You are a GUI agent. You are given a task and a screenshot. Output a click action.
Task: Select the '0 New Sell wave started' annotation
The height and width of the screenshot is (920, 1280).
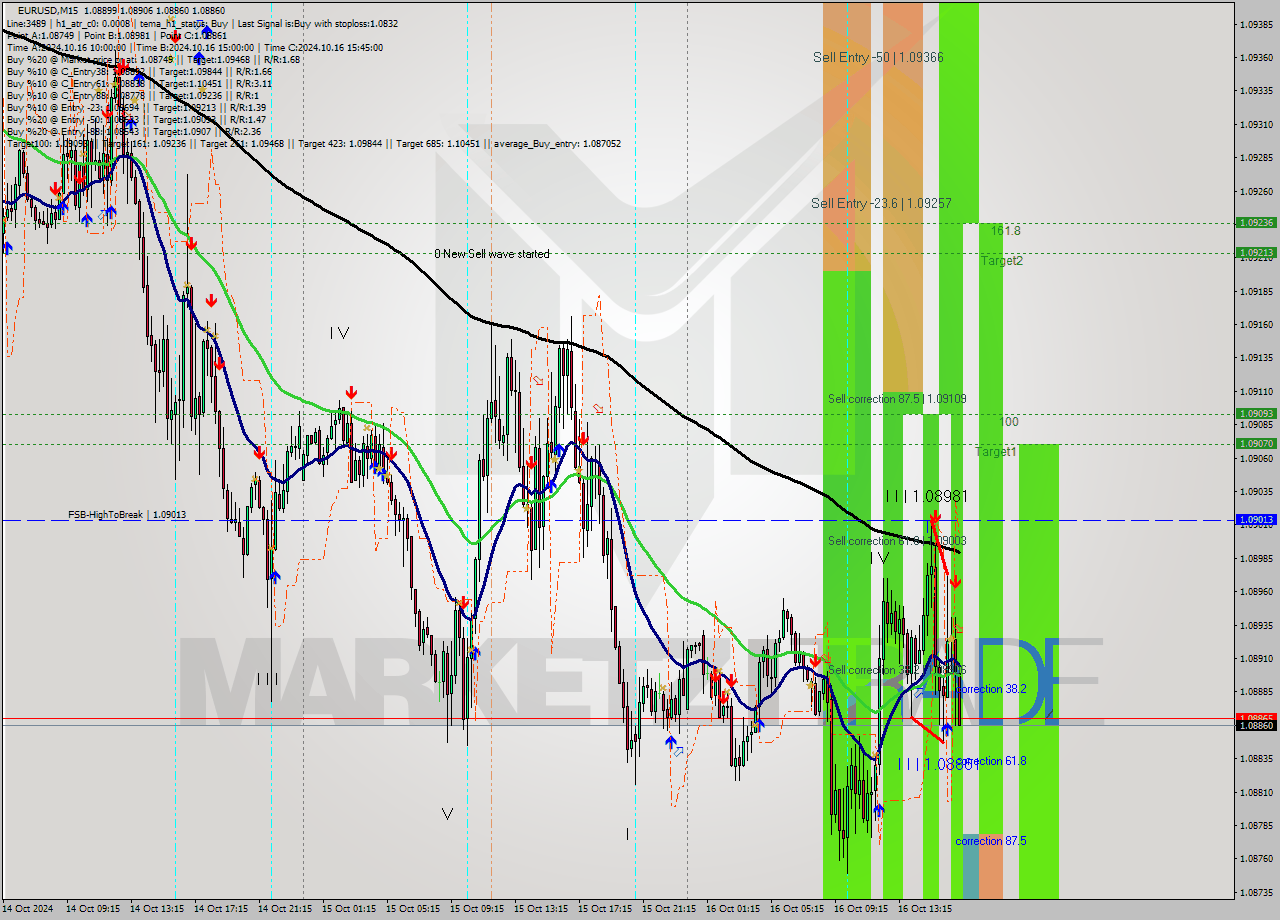click(492, 254)
